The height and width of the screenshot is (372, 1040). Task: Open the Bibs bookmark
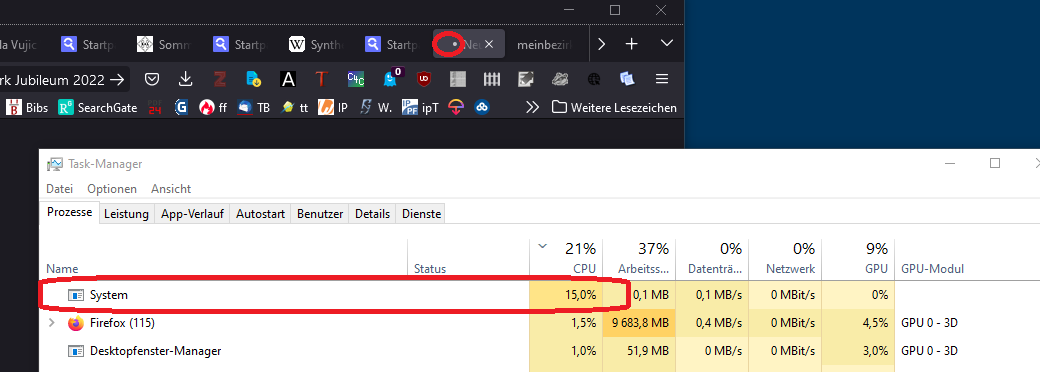[27, 107]
